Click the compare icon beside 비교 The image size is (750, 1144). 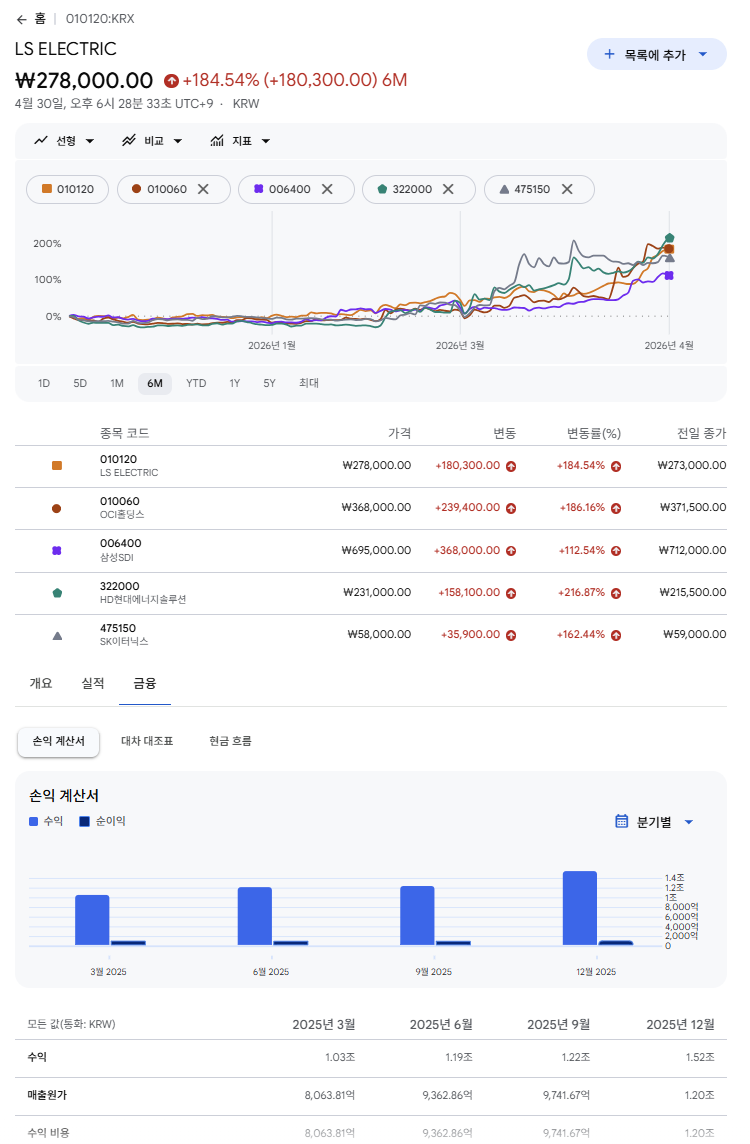pyautogui.click(x=128, y=141)
